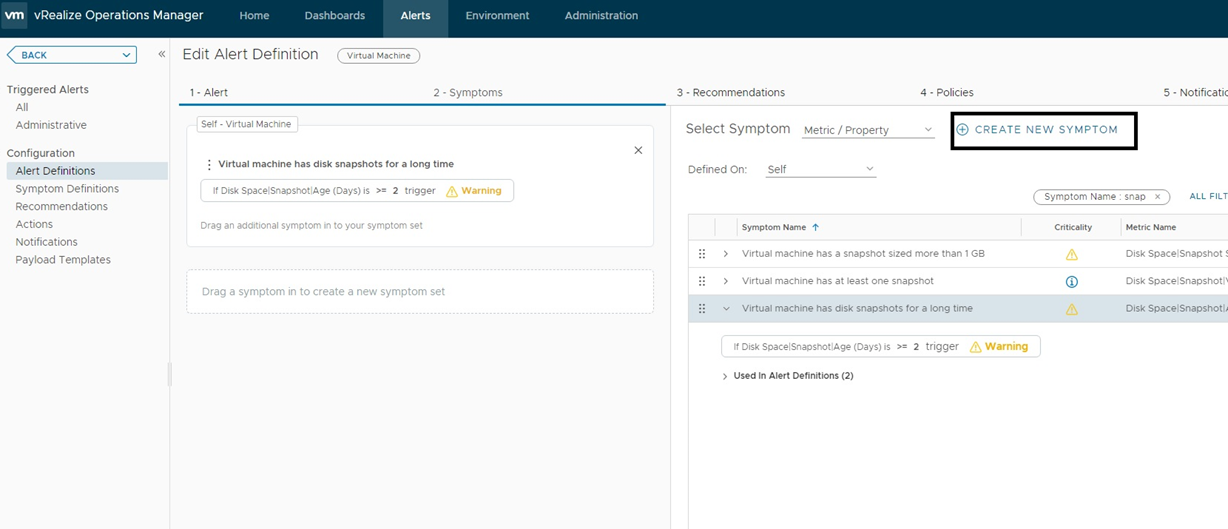1228x529 pixels.
Task: Go to the Administration top menu
Action: point(601,16)
